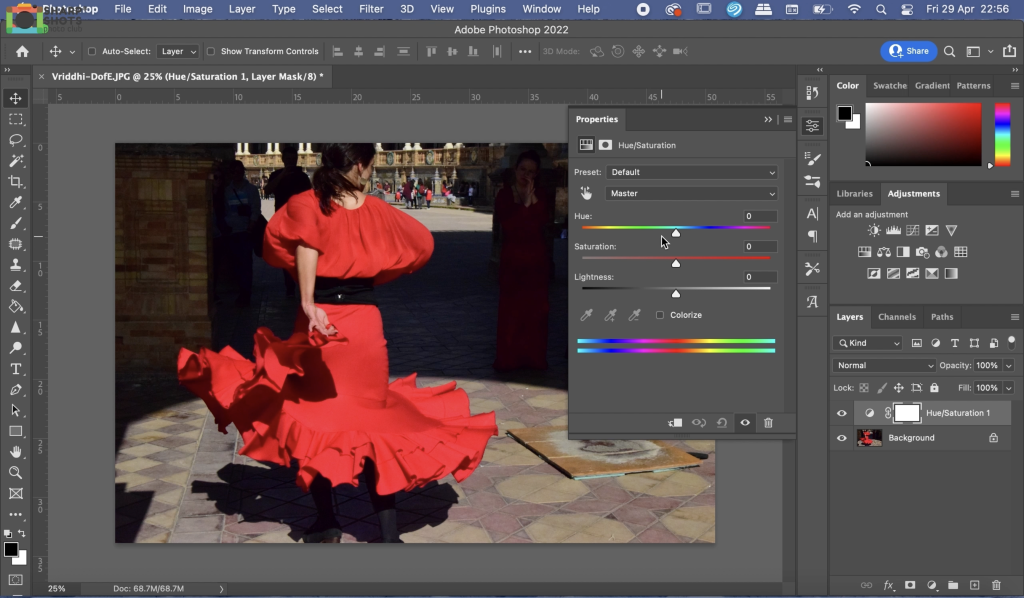Switch to the Libraries tab

click(854, 194)
